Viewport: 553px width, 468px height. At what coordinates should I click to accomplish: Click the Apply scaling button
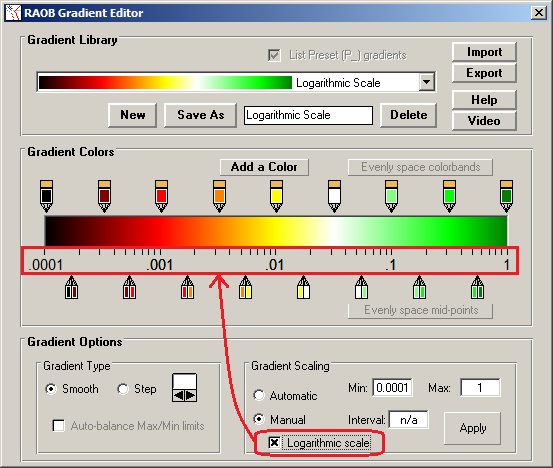[x=472, y=428]
